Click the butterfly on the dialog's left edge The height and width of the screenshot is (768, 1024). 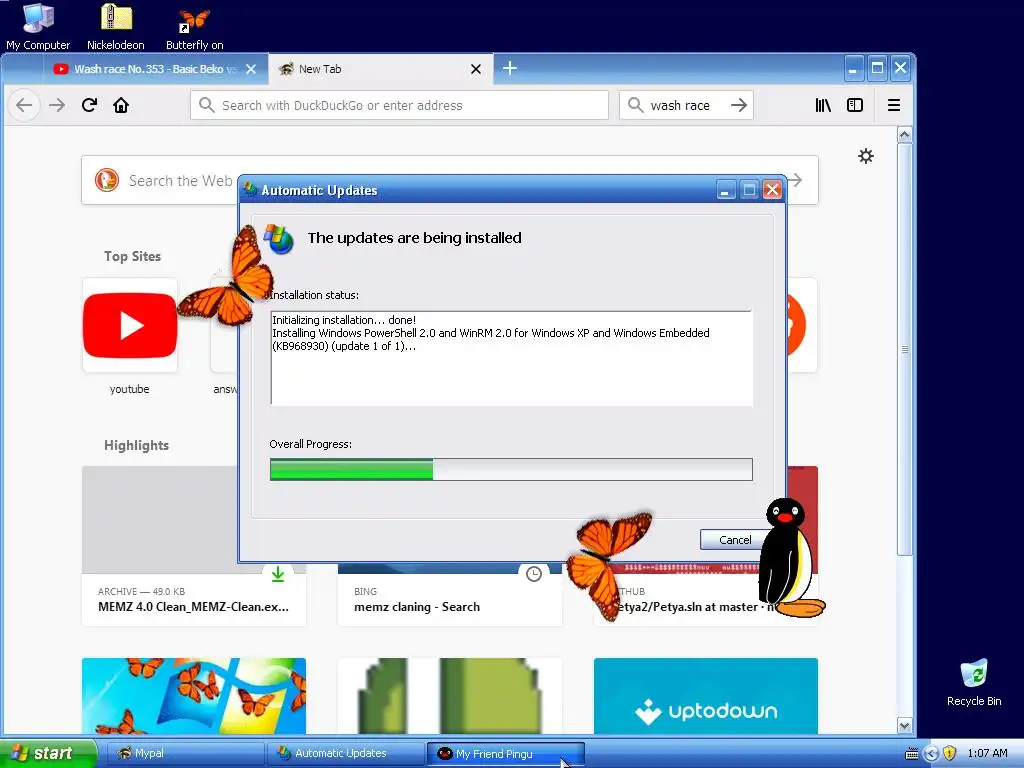pyautogui.click(x=226, y=277)
